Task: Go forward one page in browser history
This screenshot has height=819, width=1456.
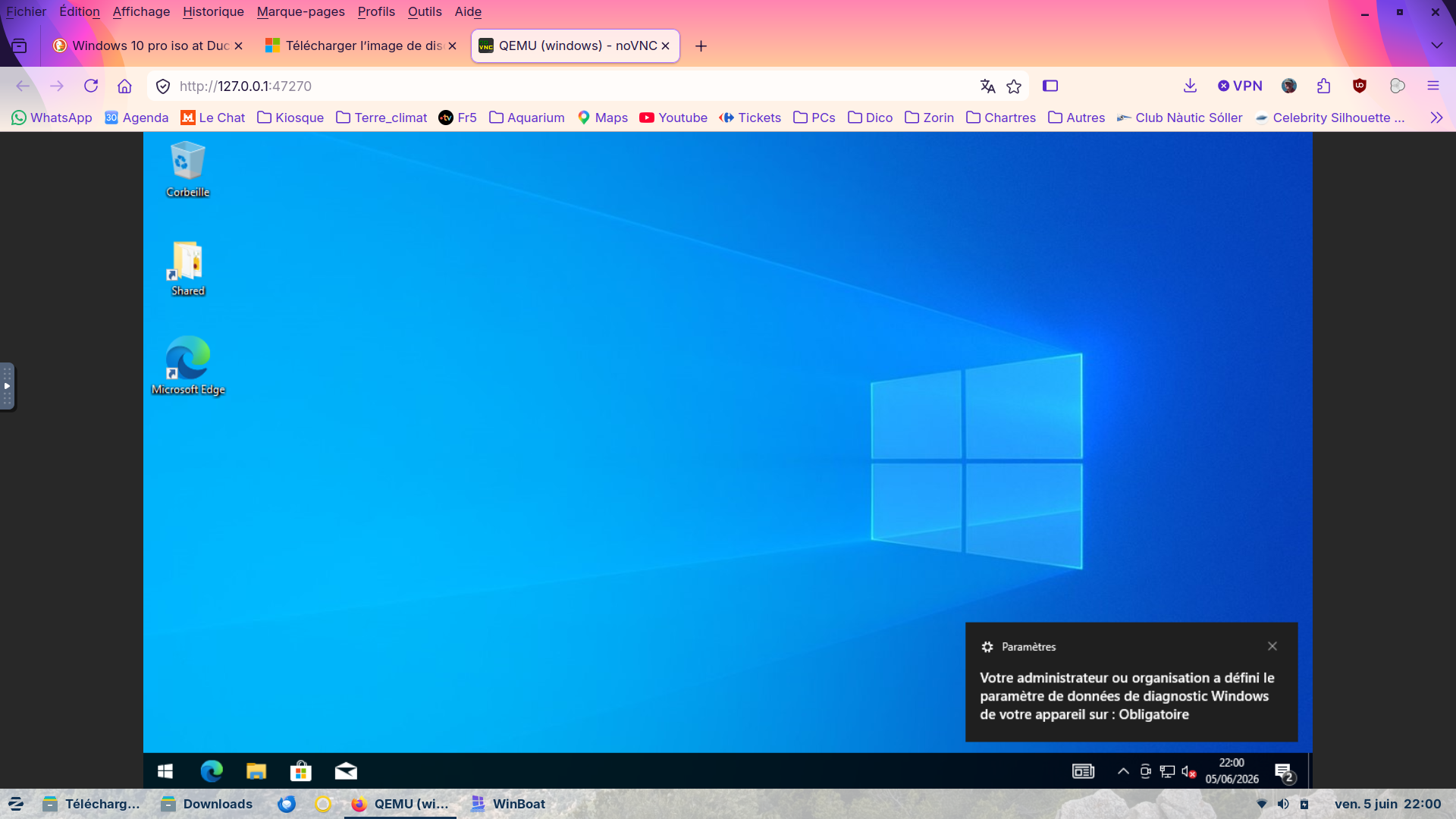Action: 57,86
